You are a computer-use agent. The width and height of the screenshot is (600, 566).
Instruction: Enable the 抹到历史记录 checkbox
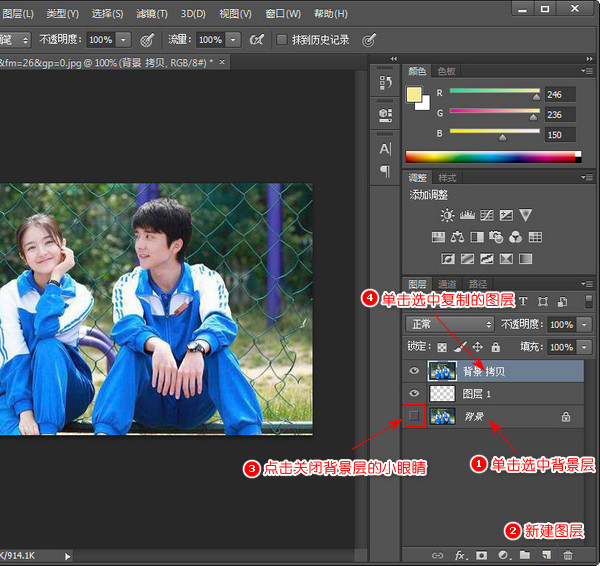pyautogui.click(x=281, y=39)
